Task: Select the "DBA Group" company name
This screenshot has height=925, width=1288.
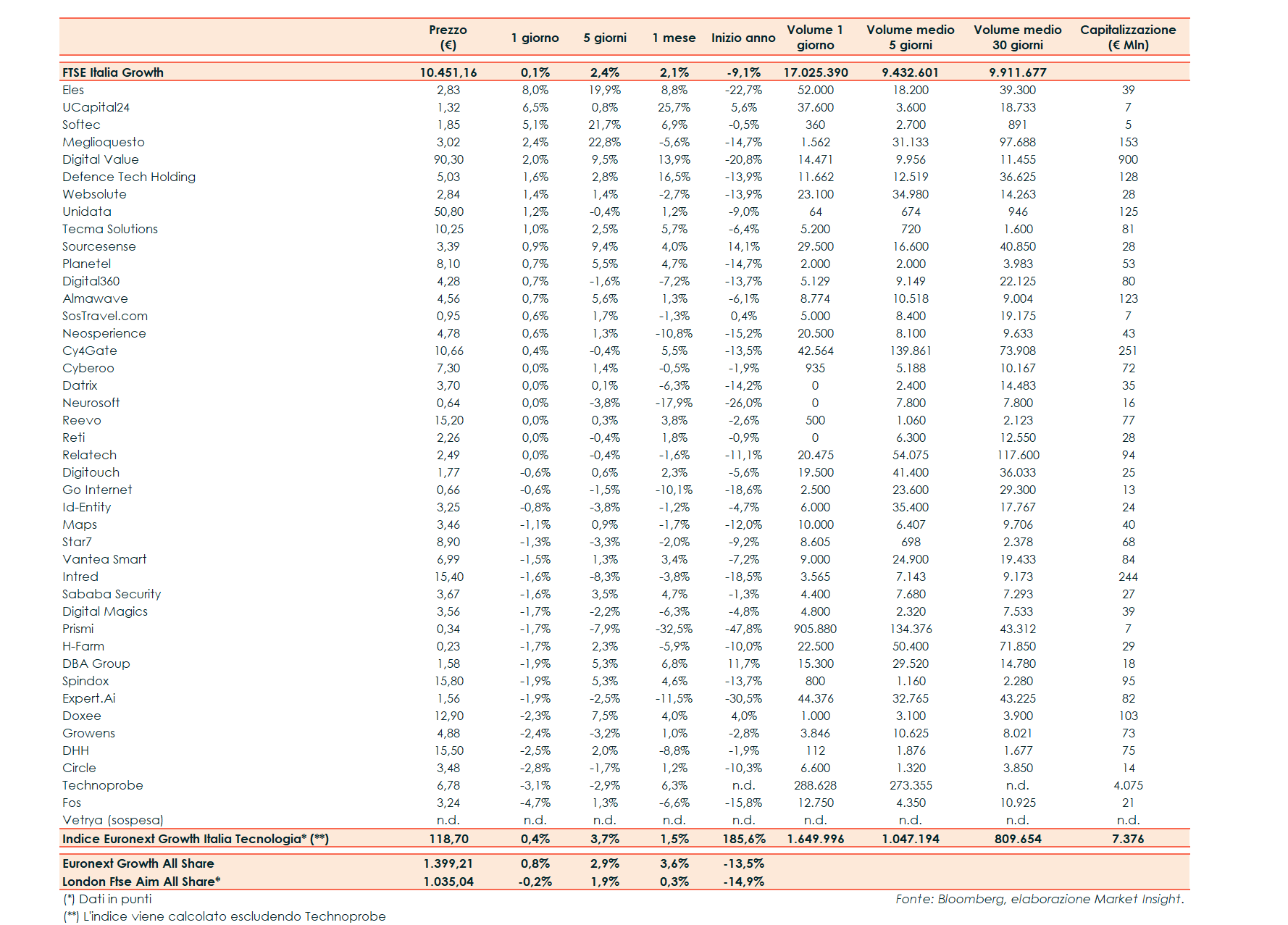Action: click(x=96, y=664)
